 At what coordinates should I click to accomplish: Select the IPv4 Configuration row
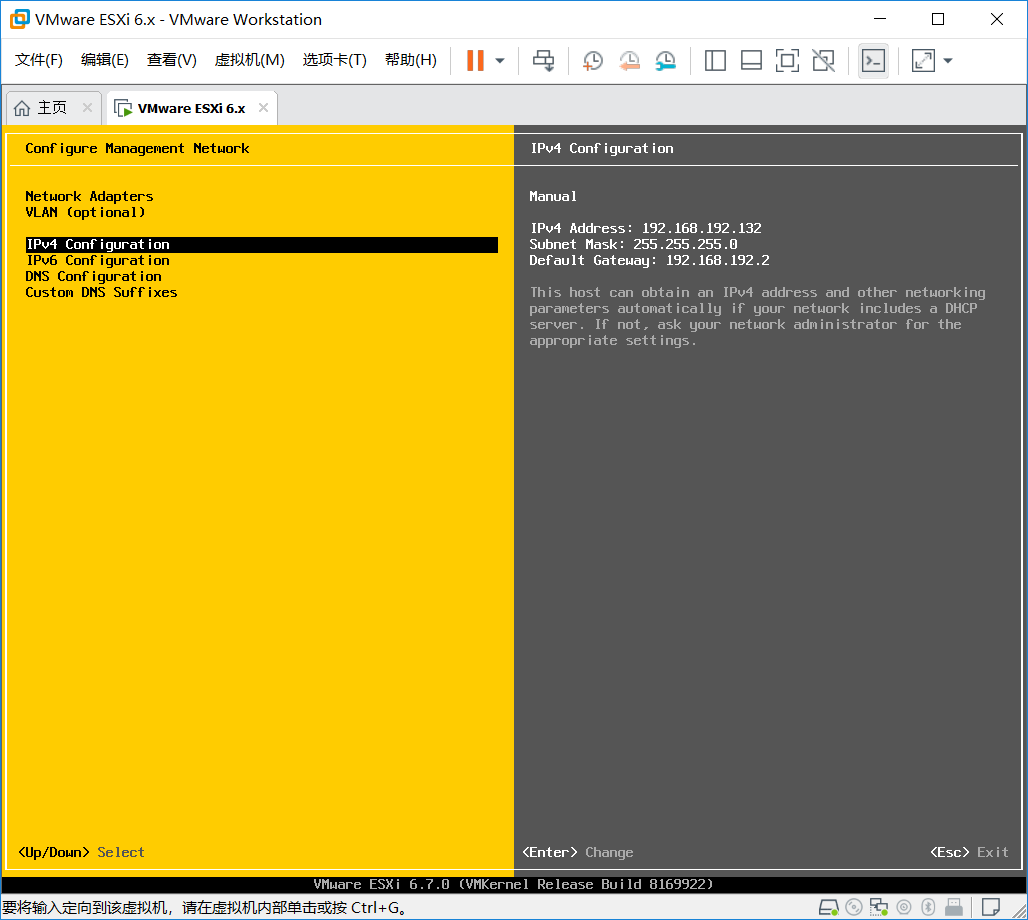(262, 245)
